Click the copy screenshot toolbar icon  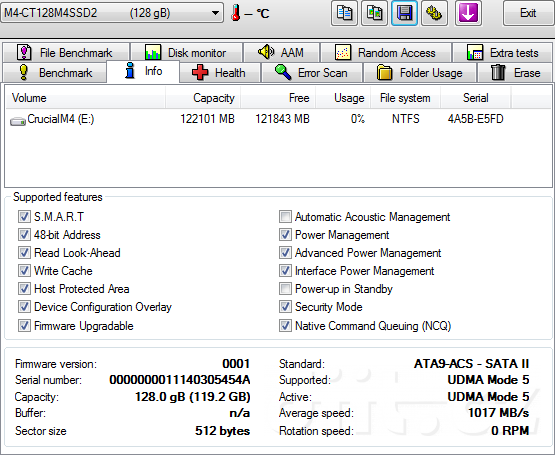tap(374, 13)
